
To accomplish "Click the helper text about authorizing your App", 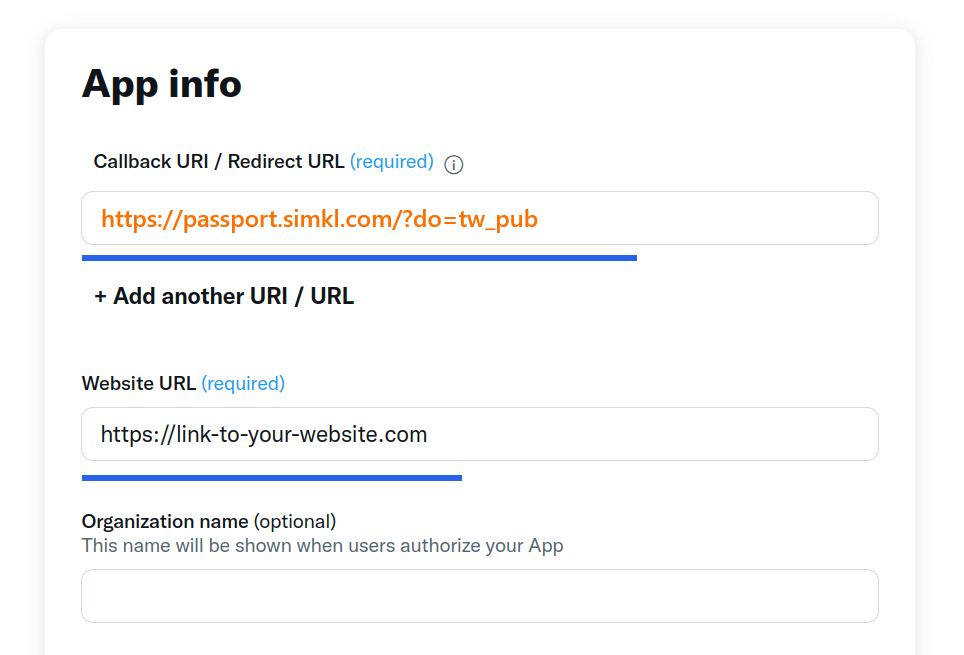I will tap(322, 546).
